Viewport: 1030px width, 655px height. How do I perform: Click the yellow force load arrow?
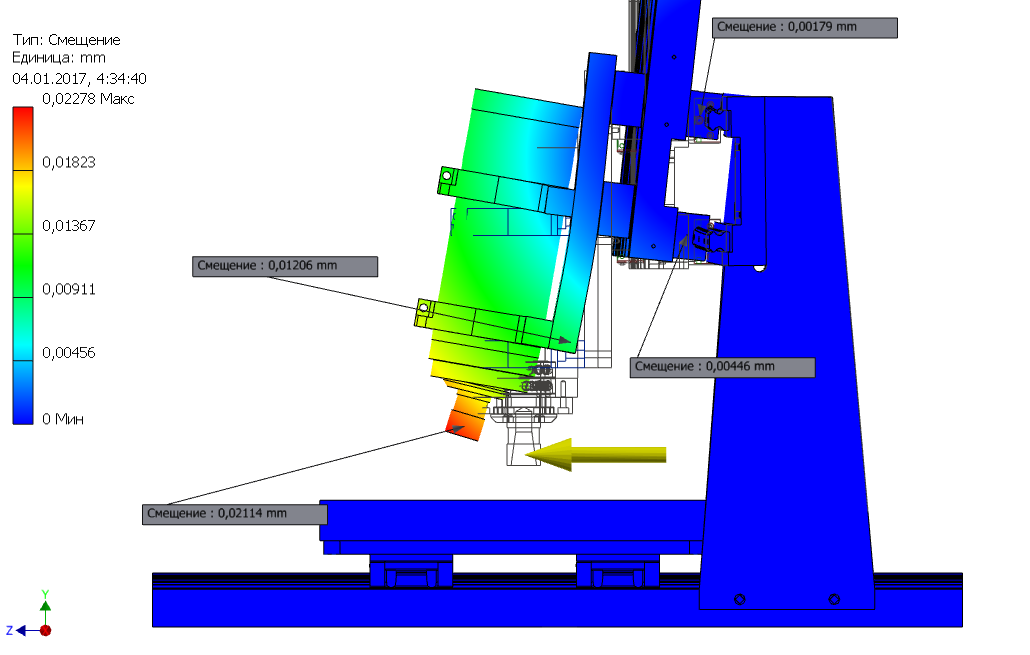click(596, 455)
